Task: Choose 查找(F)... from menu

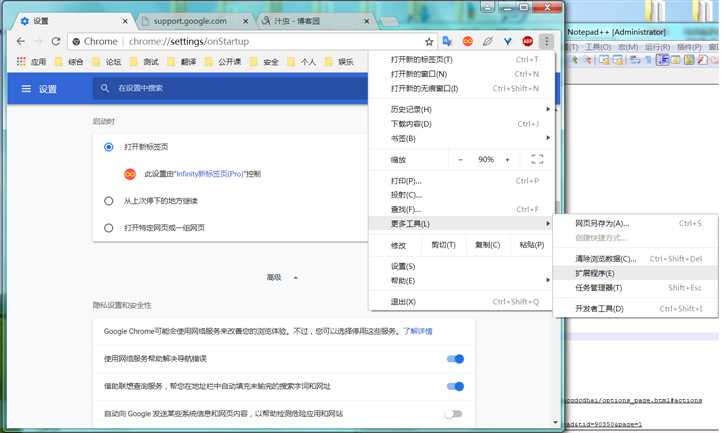Action: coord(462,209)
